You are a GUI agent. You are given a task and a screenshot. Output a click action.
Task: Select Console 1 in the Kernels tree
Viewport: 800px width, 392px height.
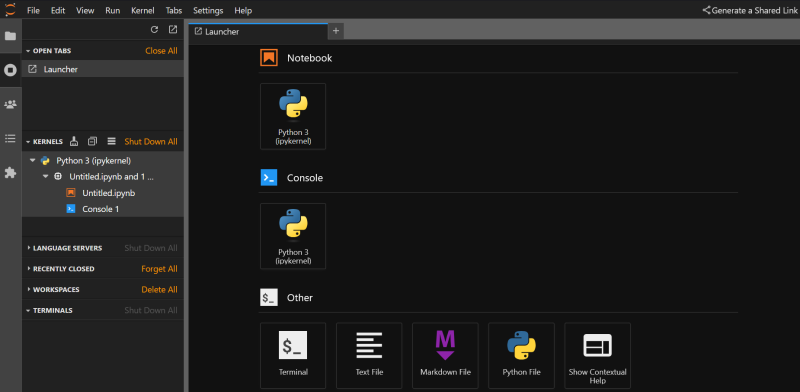point(101,209)
